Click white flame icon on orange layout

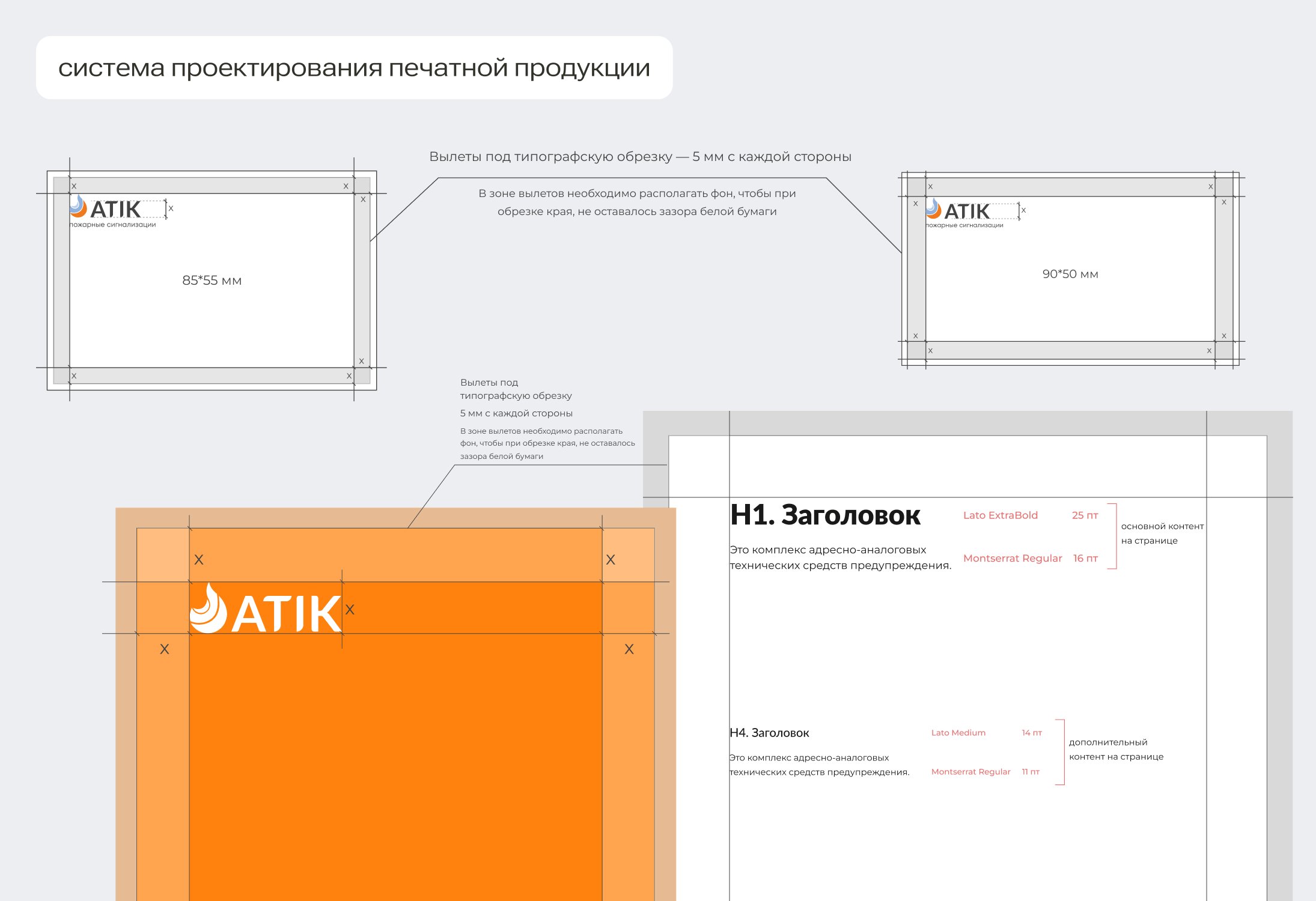point(208,608)
